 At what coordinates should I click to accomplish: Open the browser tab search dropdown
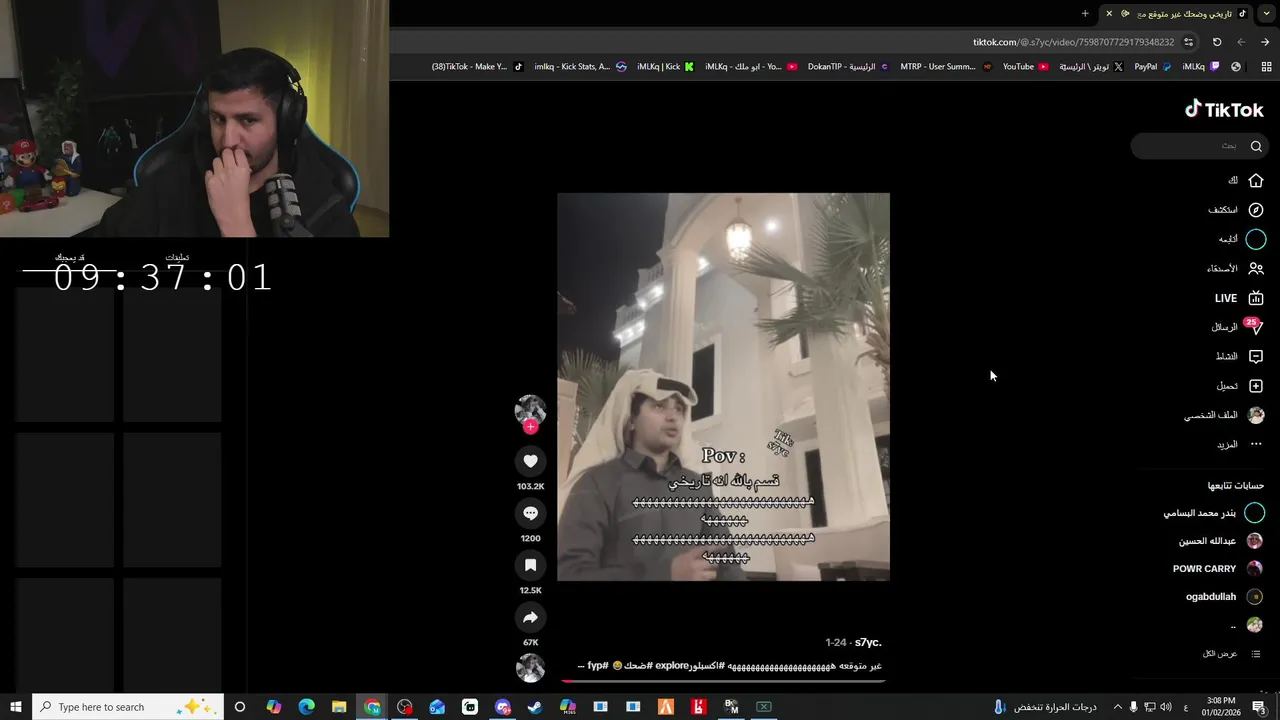[x=1267, y=13]
